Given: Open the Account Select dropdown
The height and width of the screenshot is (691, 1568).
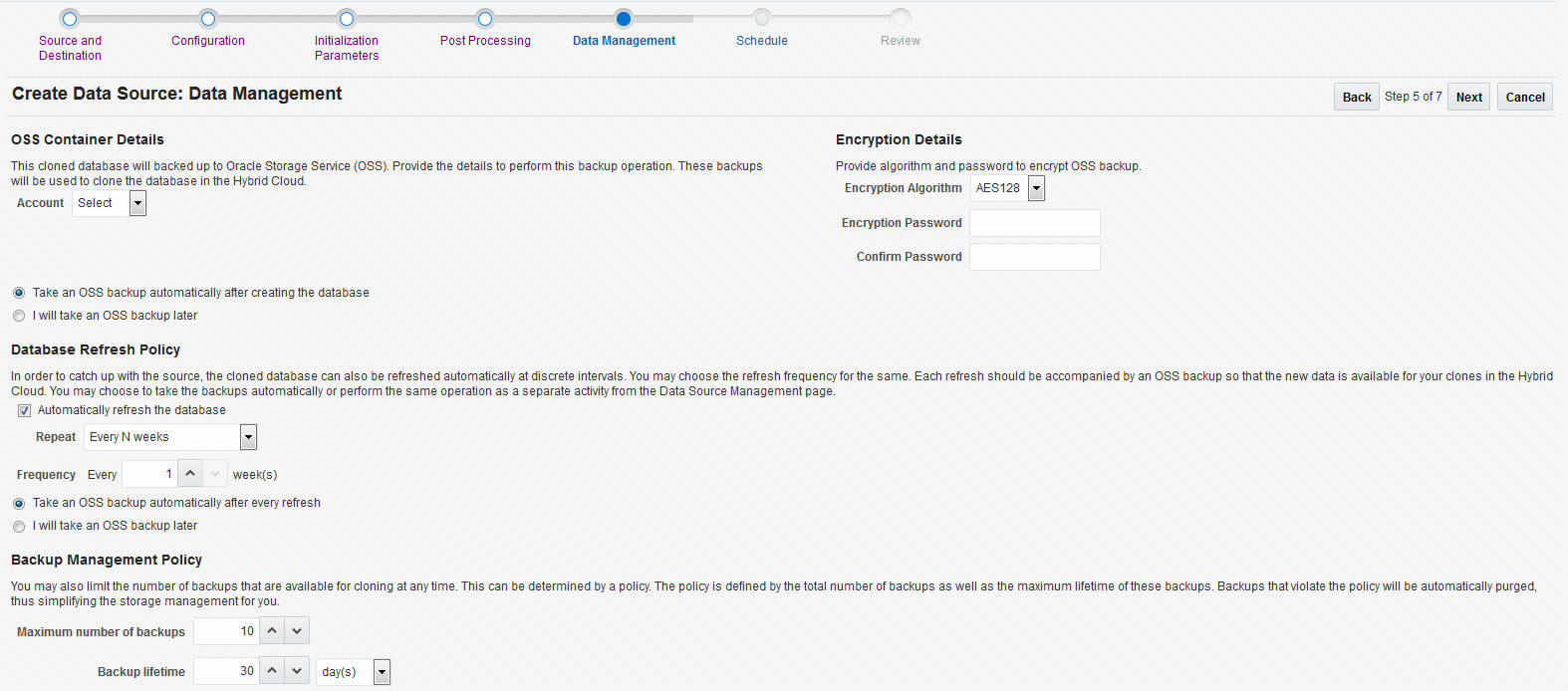Looking at the screenshot, I should click(110, 203).
